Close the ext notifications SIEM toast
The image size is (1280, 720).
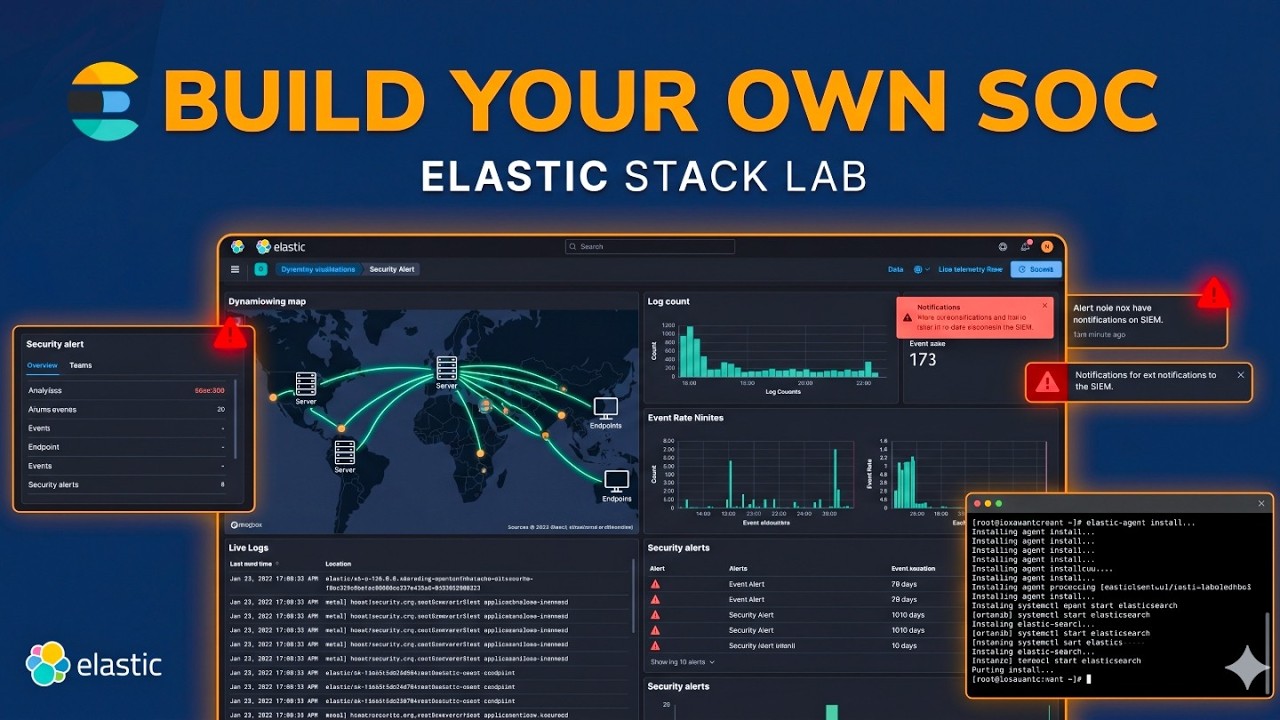(1241, 375)
